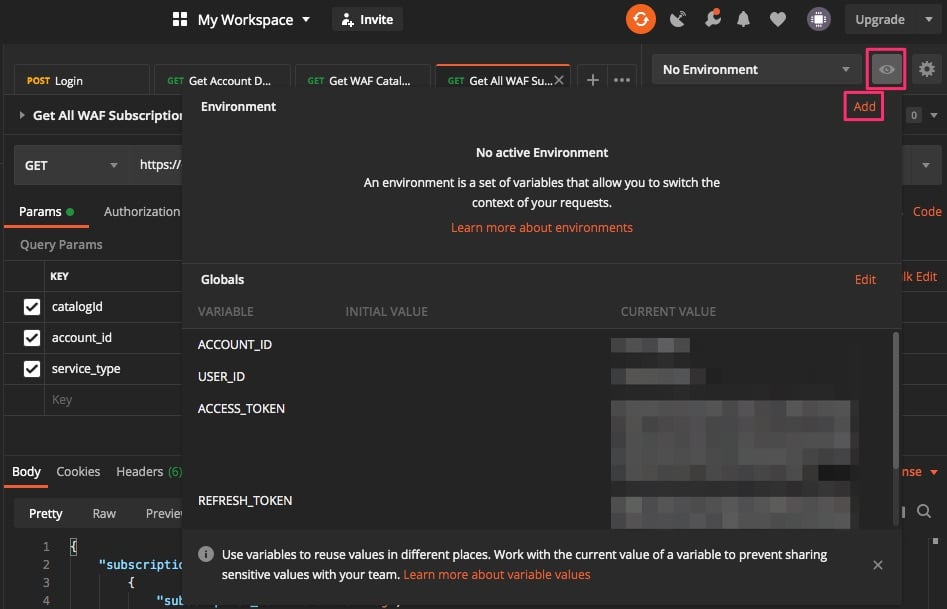Open the response Headers tab
Viewport: 947px width, 609px height.
[x=149, y=471]
